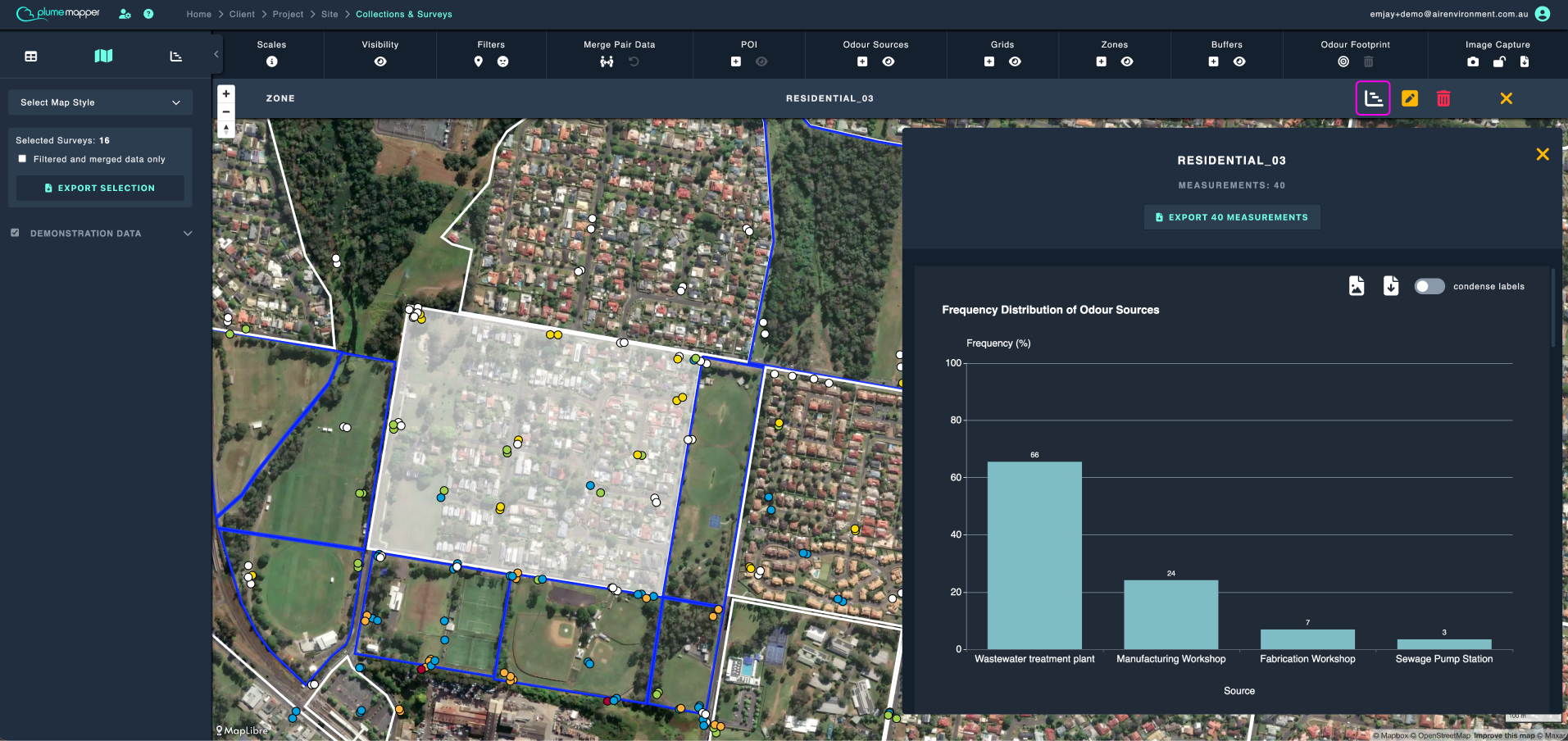
Task: Go to Home breadcrumb
Action: [x=198, y=14]
